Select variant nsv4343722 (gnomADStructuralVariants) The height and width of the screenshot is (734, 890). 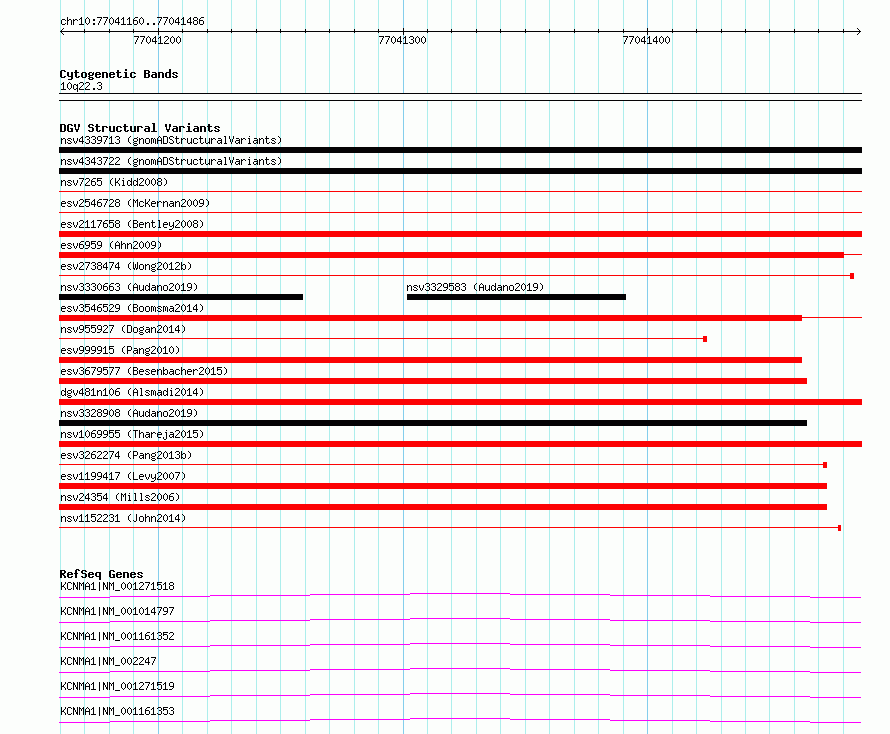[171, 161]
